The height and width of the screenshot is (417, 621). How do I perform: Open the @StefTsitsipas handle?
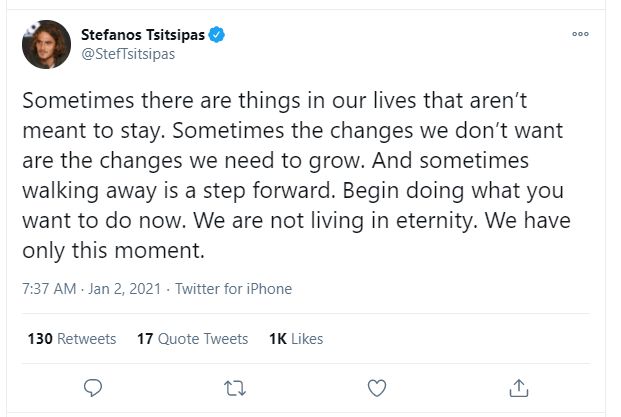(126, 54)
